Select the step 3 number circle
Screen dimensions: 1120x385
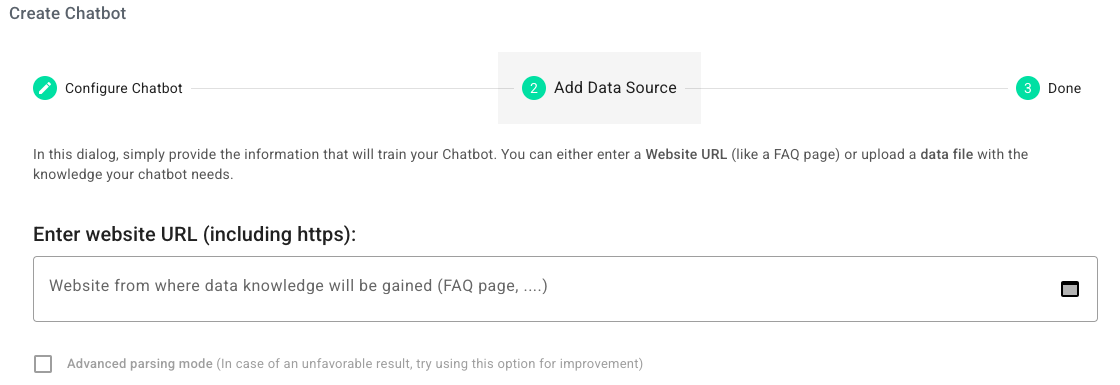point(1028,89)
